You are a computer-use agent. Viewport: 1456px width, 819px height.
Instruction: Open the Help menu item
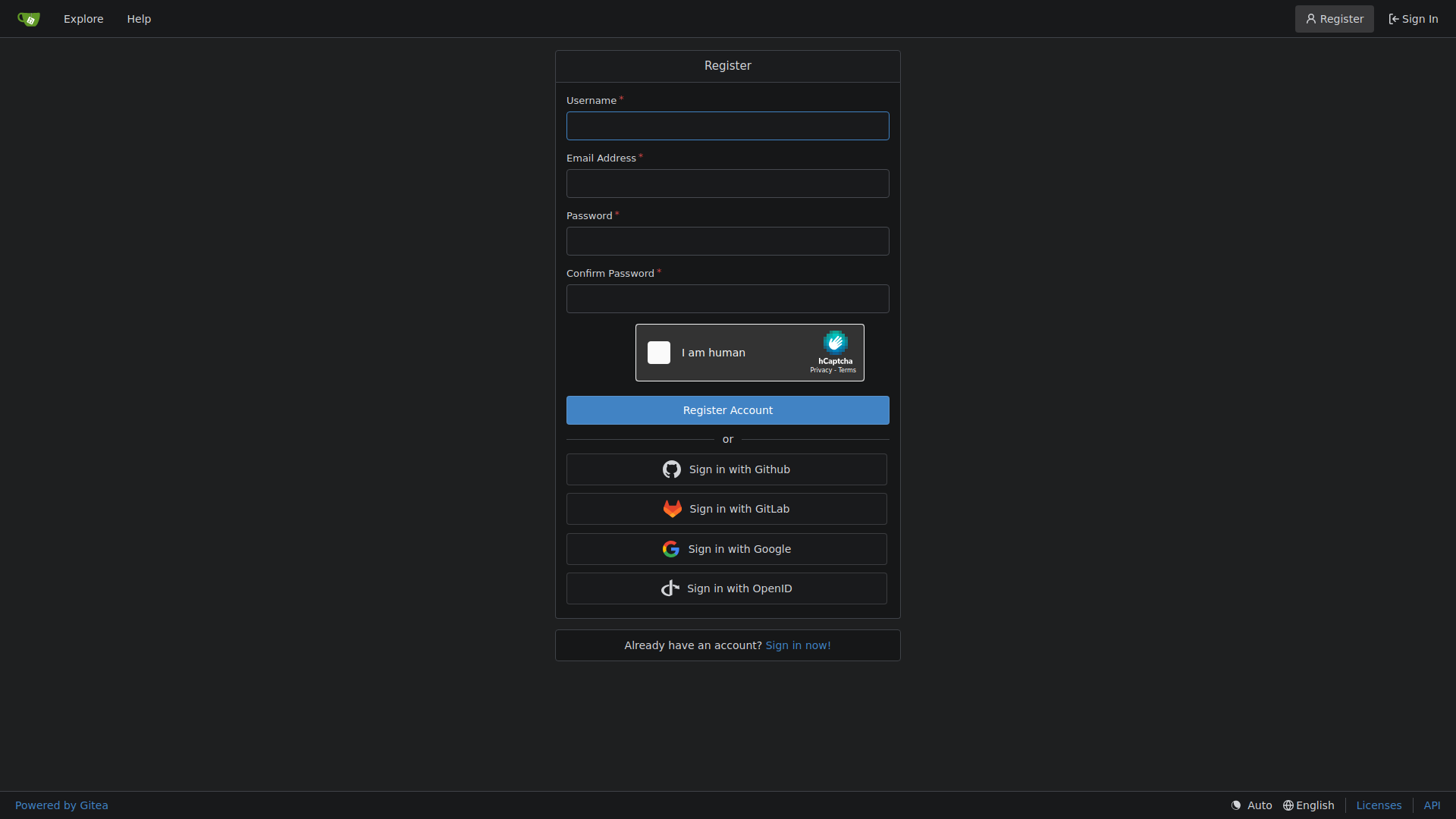click(139, 19)
